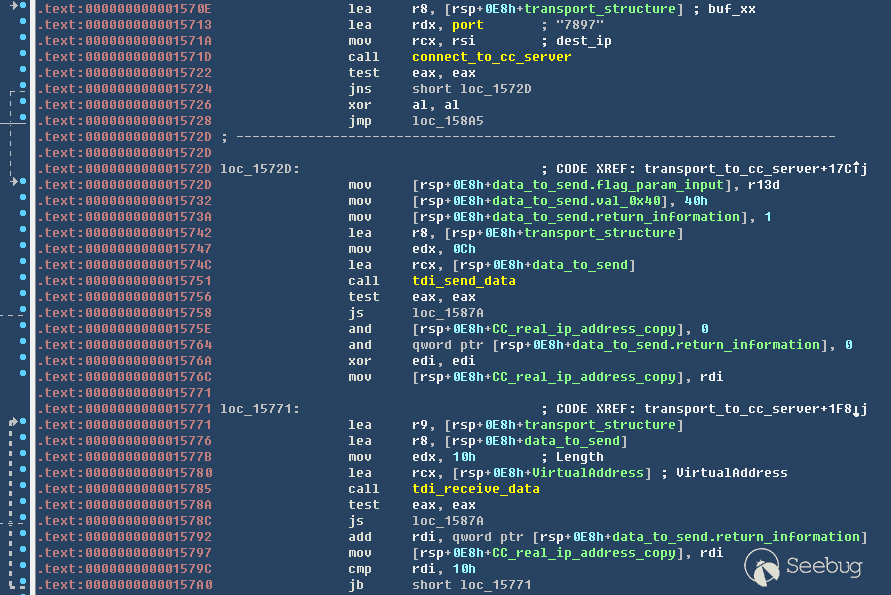
Task: Select transport_structure operand at address 15771
Action: tap(600, 425)
